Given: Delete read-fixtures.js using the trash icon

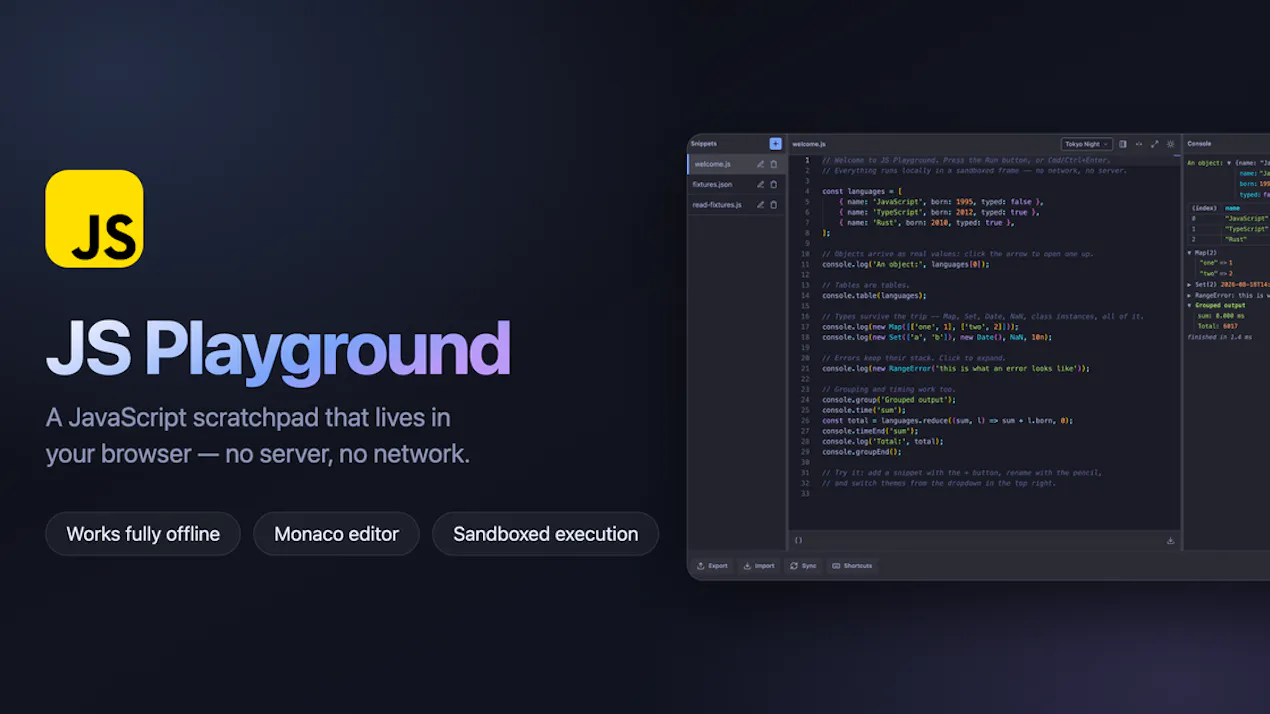Looking at the screenshot, I should (773, 205).
